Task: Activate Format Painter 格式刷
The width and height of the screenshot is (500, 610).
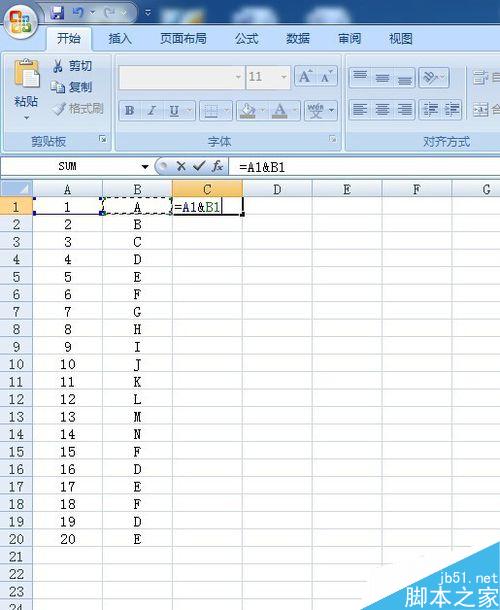Action: [x=79, y=108]
